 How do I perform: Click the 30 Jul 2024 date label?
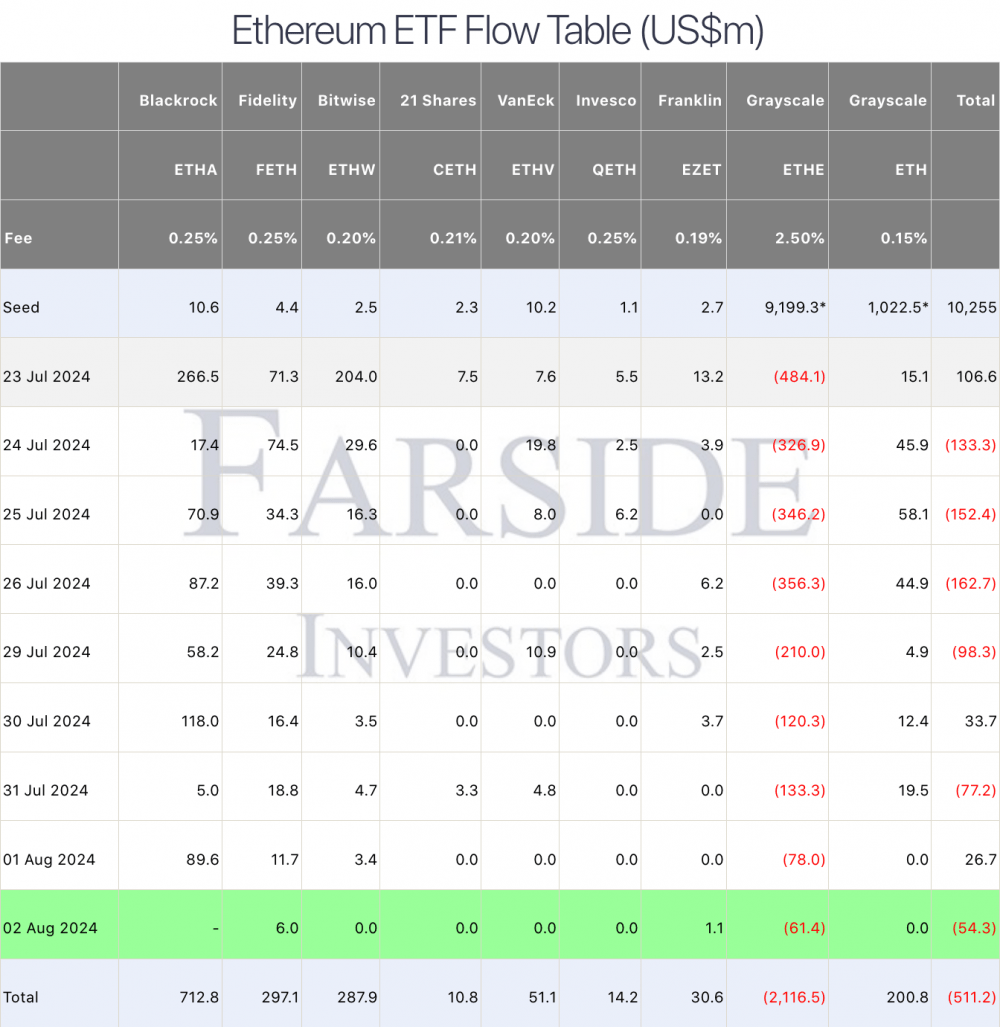click(46, 722)
